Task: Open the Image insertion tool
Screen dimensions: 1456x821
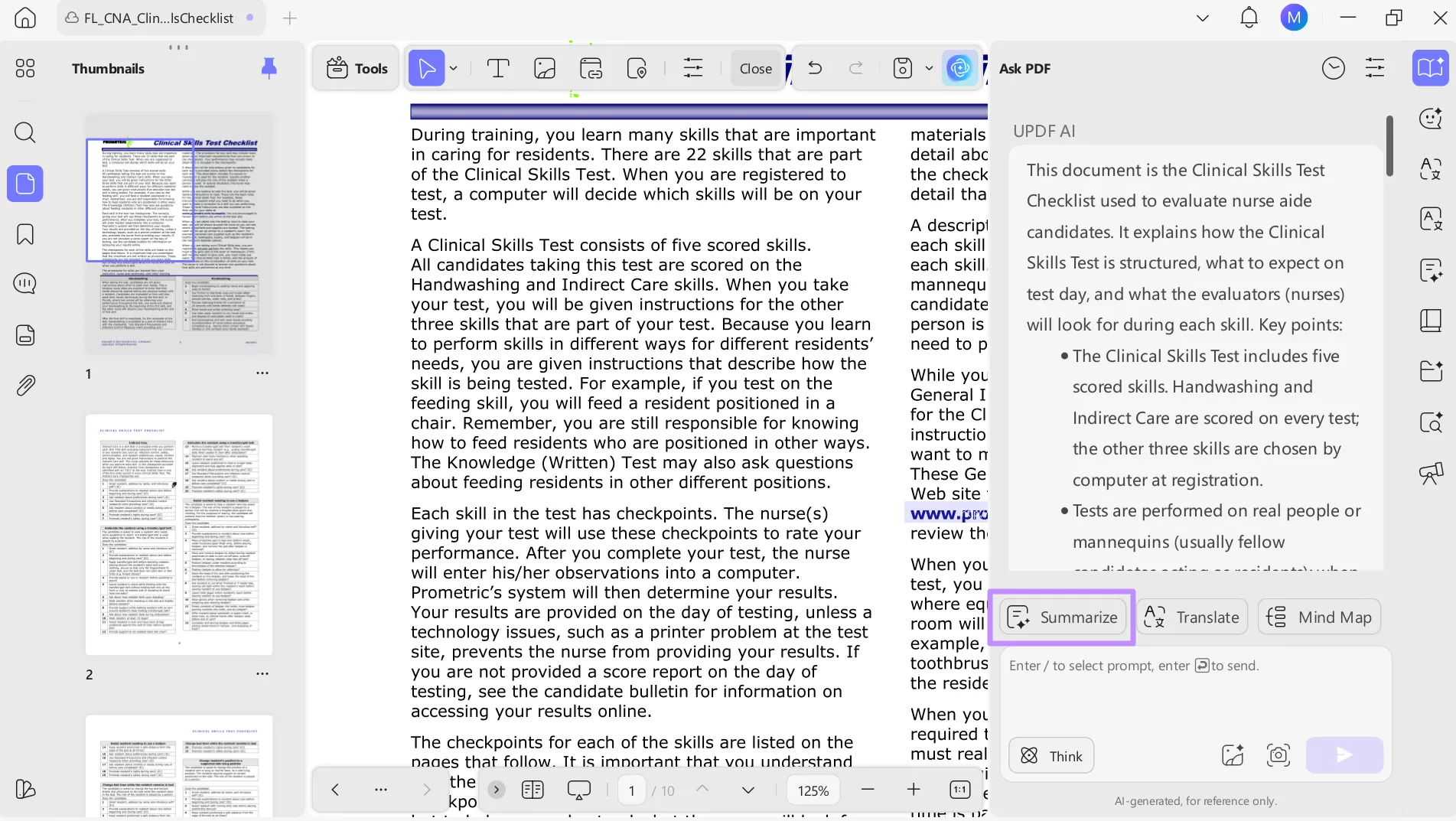Action: [x=544, y=68]
